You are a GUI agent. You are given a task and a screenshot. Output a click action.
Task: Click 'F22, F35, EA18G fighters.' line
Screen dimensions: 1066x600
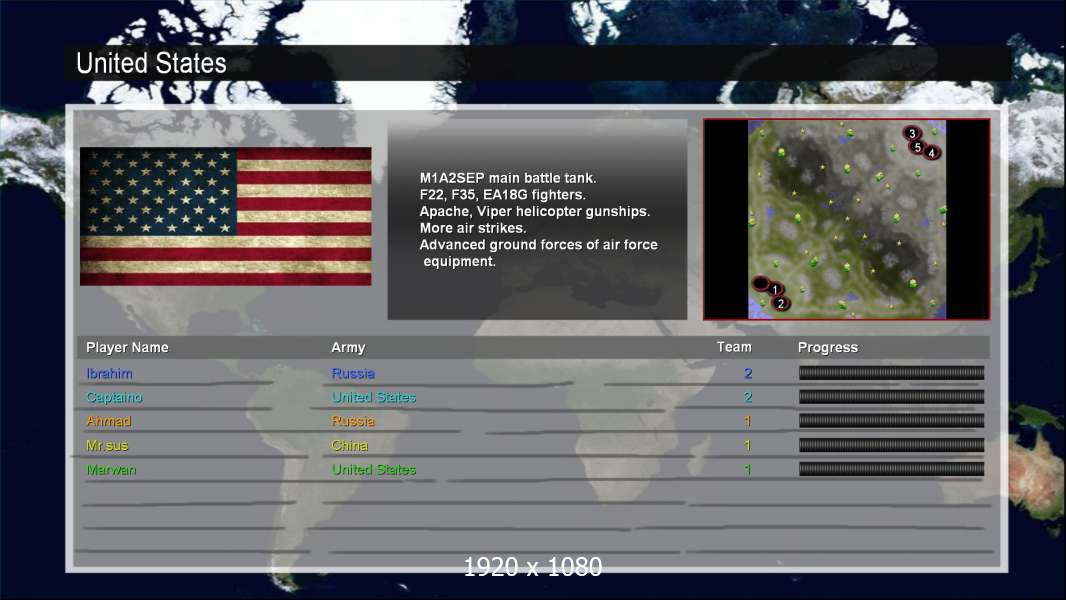(502, 194)
